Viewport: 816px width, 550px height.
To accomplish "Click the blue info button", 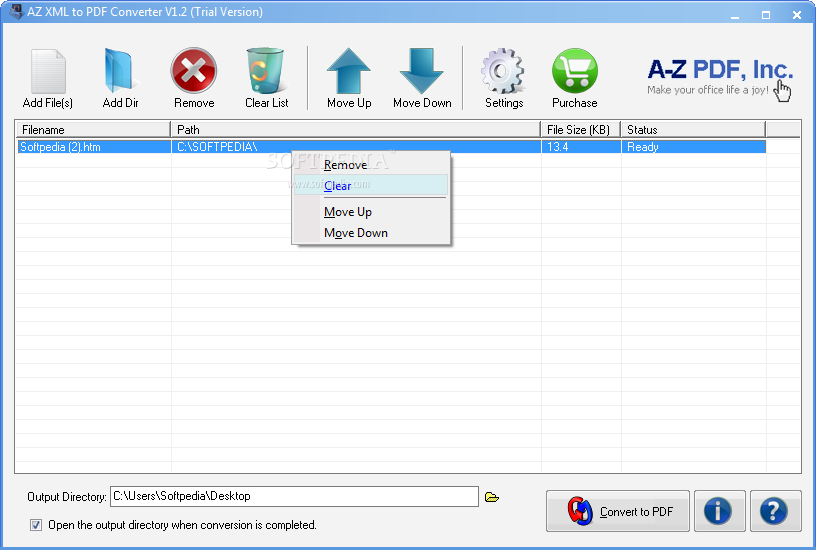I will [x=720, y=511].
